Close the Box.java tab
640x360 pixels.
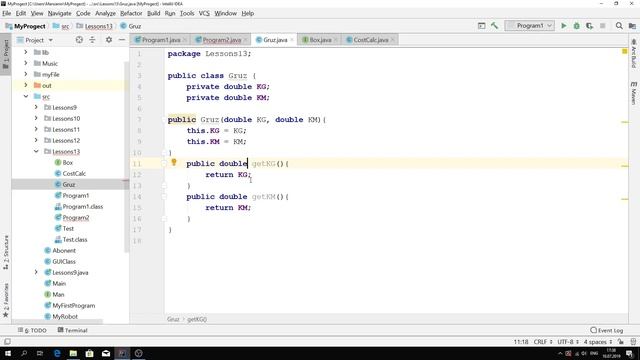pyautogui.click(x=336, y=40)
